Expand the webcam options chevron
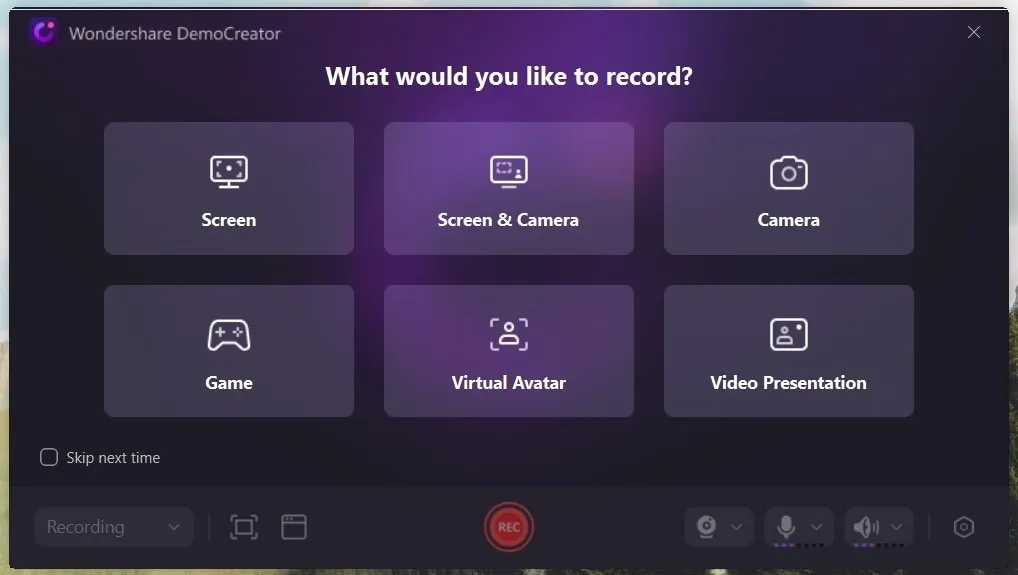Viewport: 1018px width, 575px height. click(x=736, y=527)
